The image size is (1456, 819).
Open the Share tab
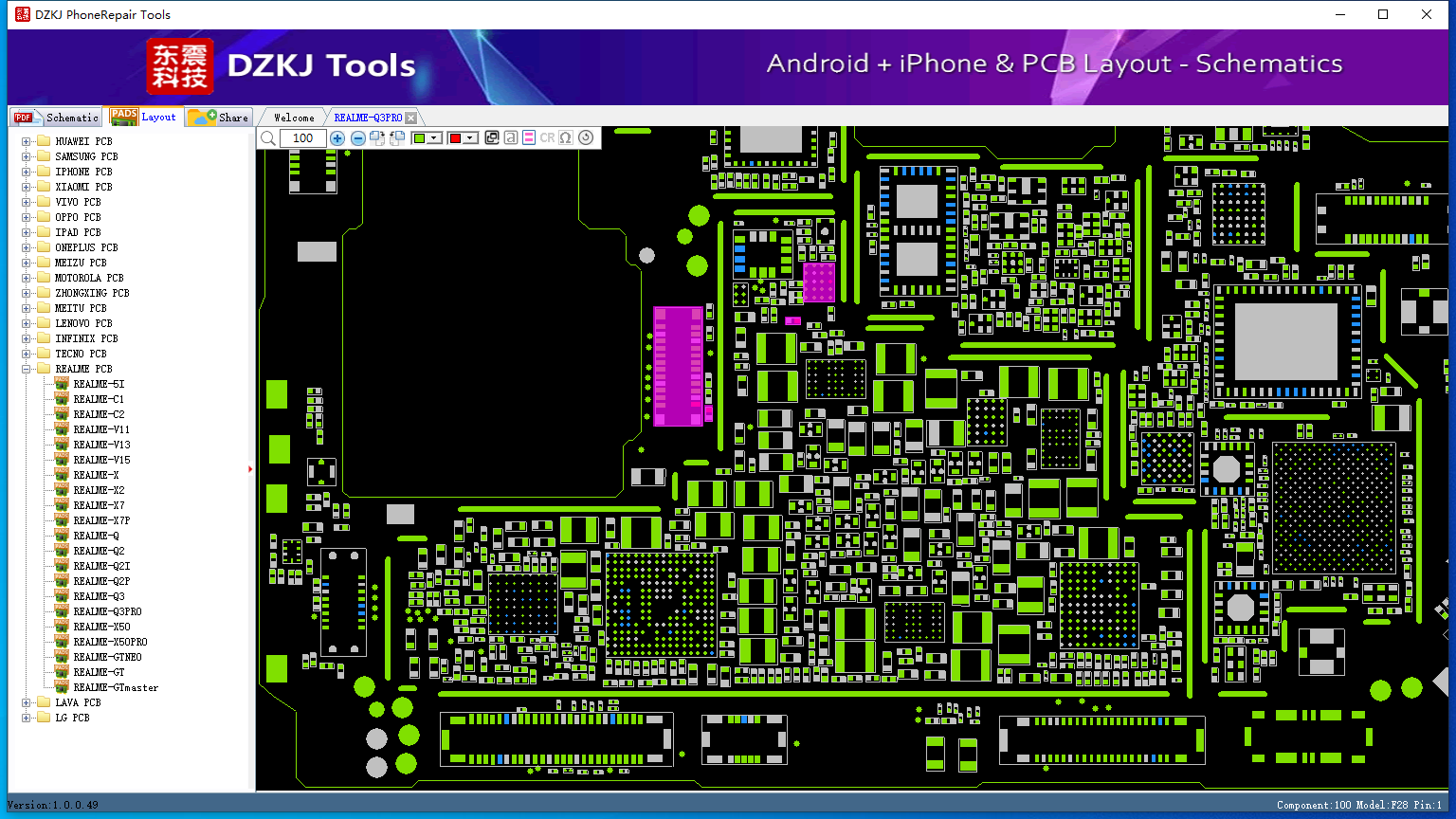[x=218, y=118]
